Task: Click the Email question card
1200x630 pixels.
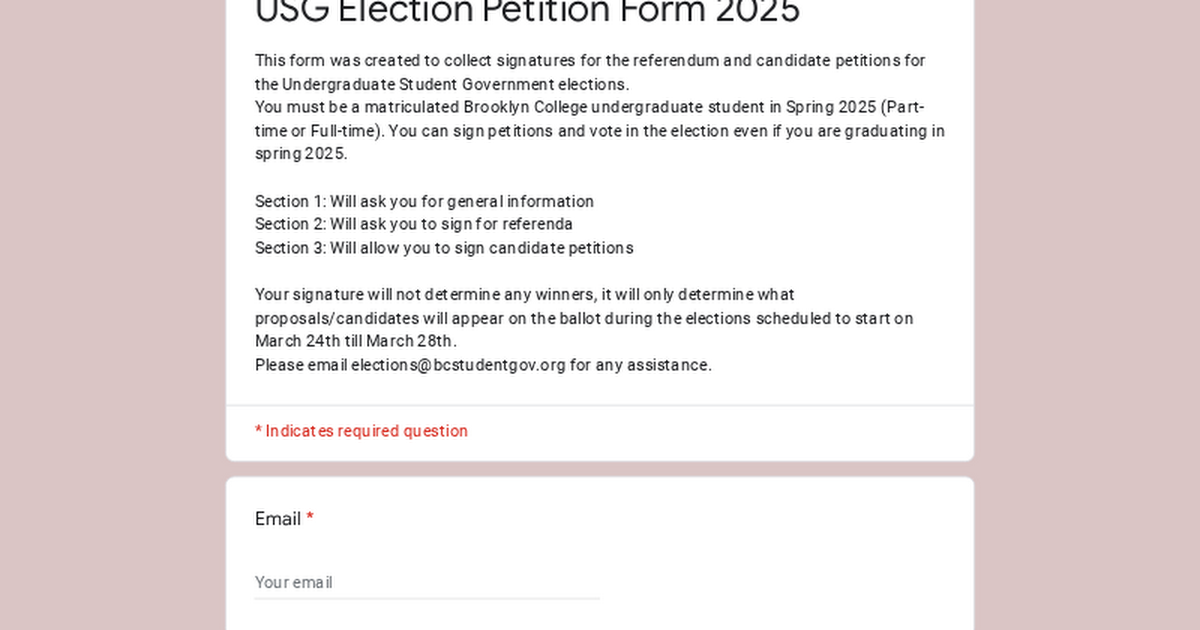Action: 600,550
